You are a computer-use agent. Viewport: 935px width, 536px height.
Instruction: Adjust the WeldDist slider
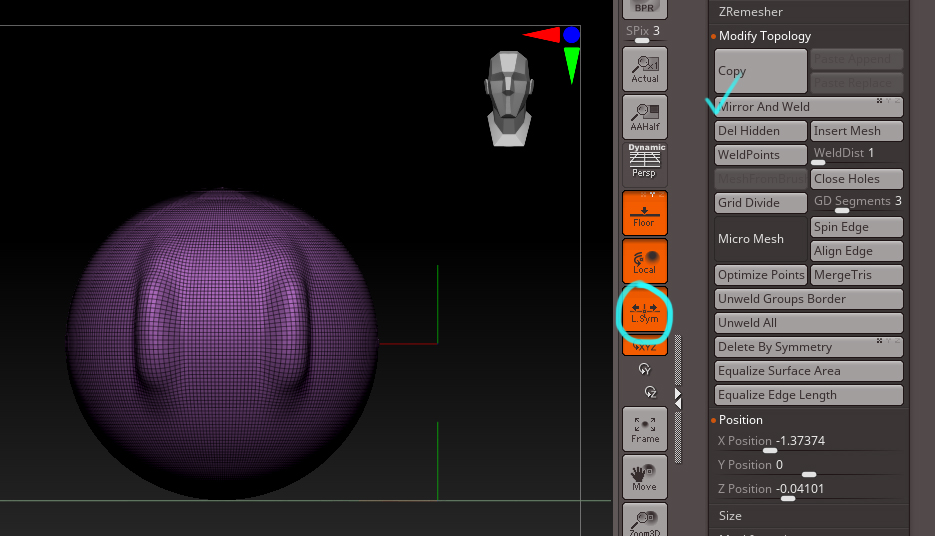tap(856, 155)
